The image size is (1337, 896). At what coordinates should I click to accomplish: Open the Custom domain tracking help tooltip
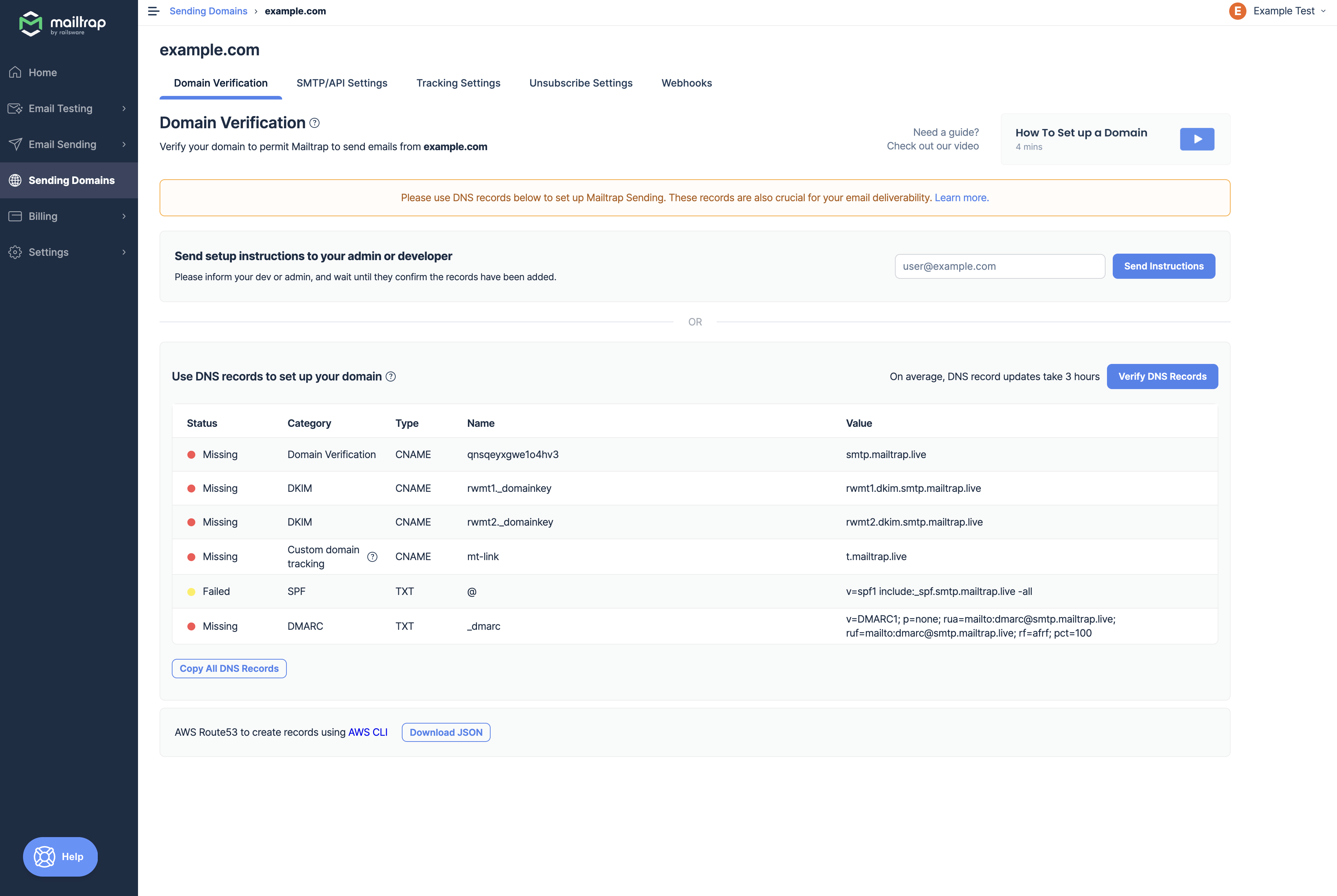373,556
